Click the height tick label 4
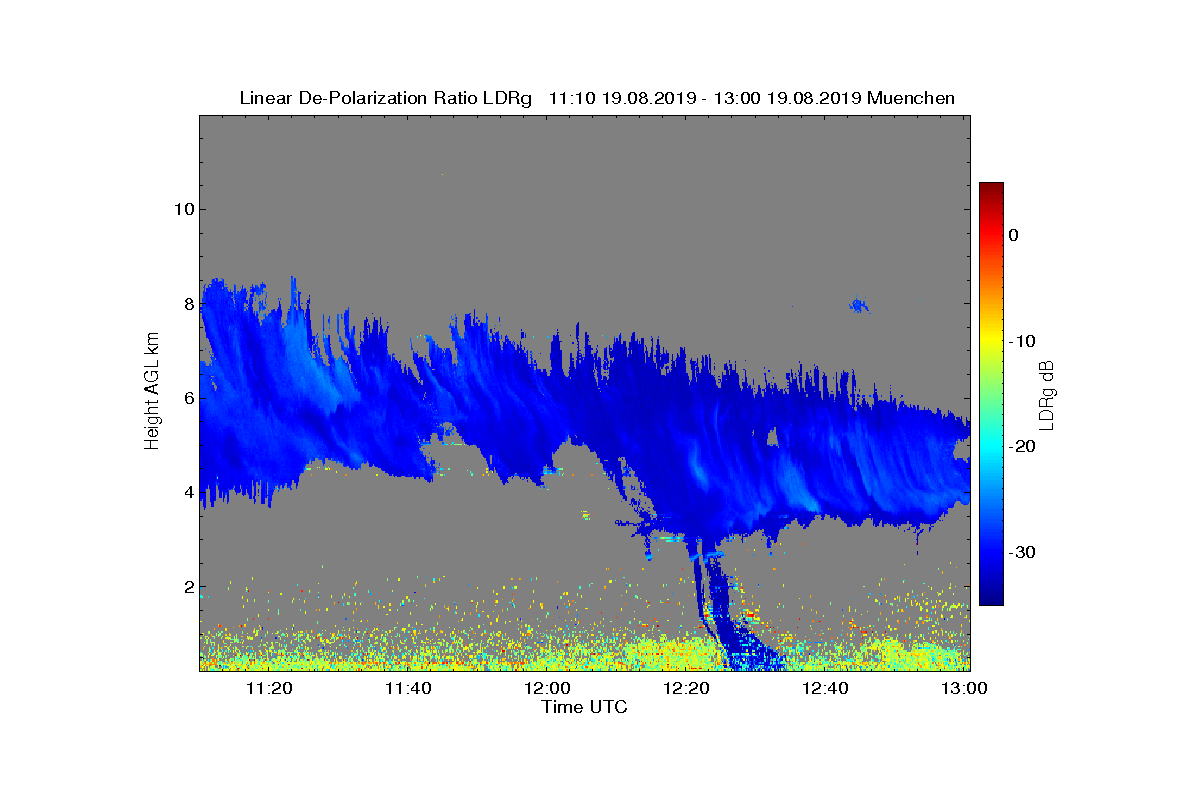 point(187,492)
